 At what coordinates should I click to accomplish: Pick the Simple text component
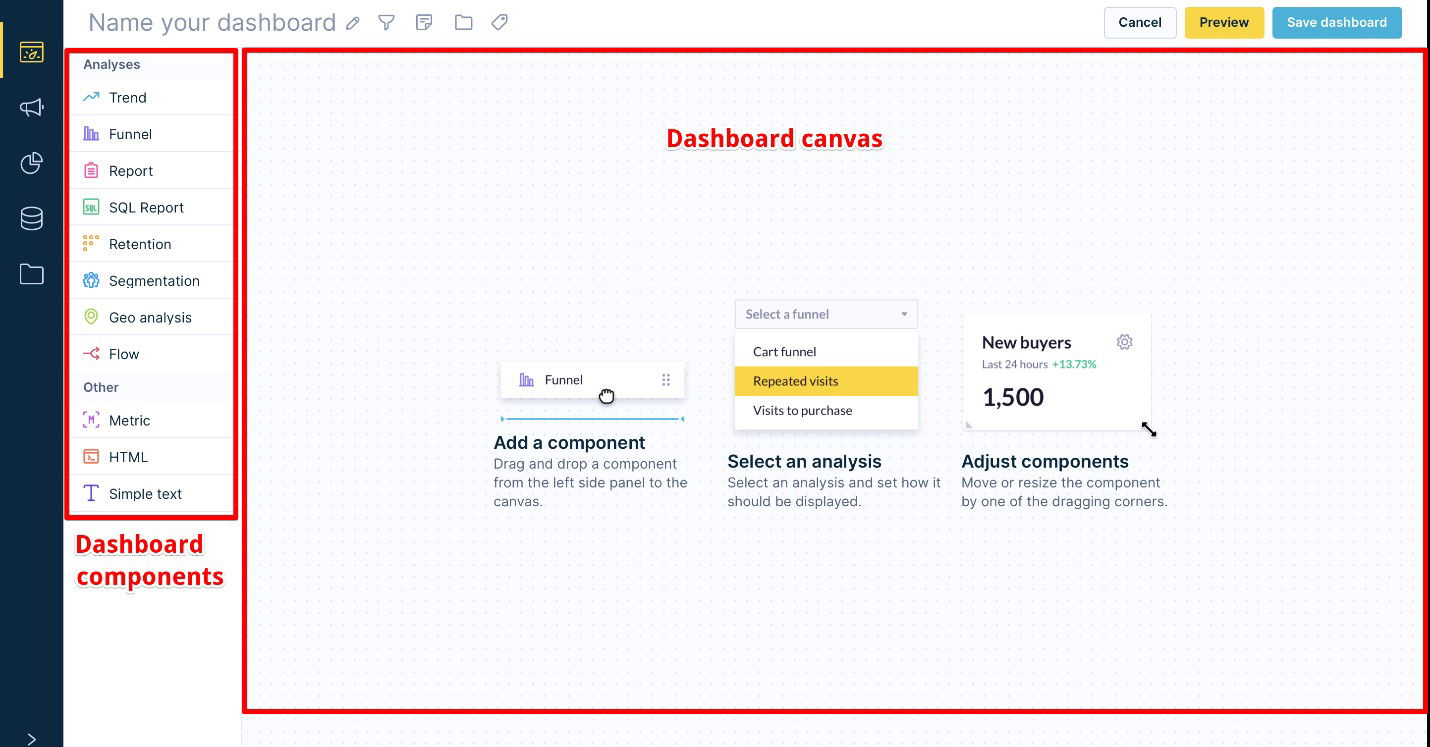coord(145,493)
